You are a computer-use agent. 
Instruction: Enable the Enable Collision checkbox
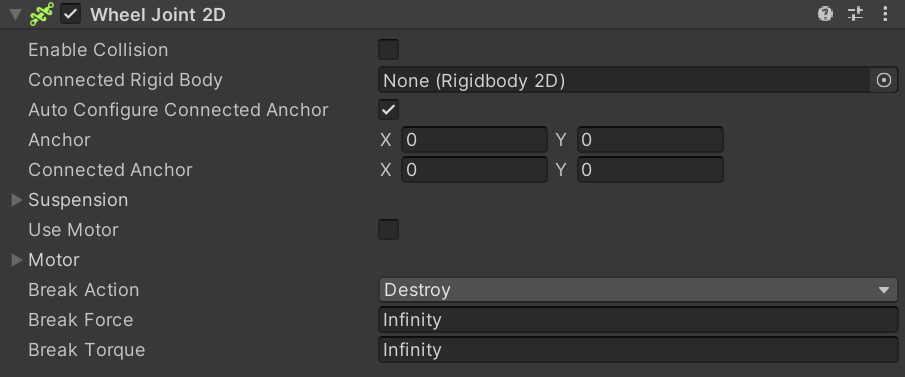coord(388,50)
